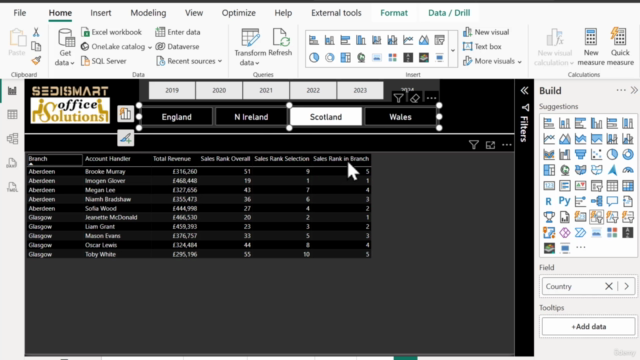Image resolution: width=640 pixels, height=360 pixels.
Task: Expand Country field options arrow
Action: tap(627, 287)
